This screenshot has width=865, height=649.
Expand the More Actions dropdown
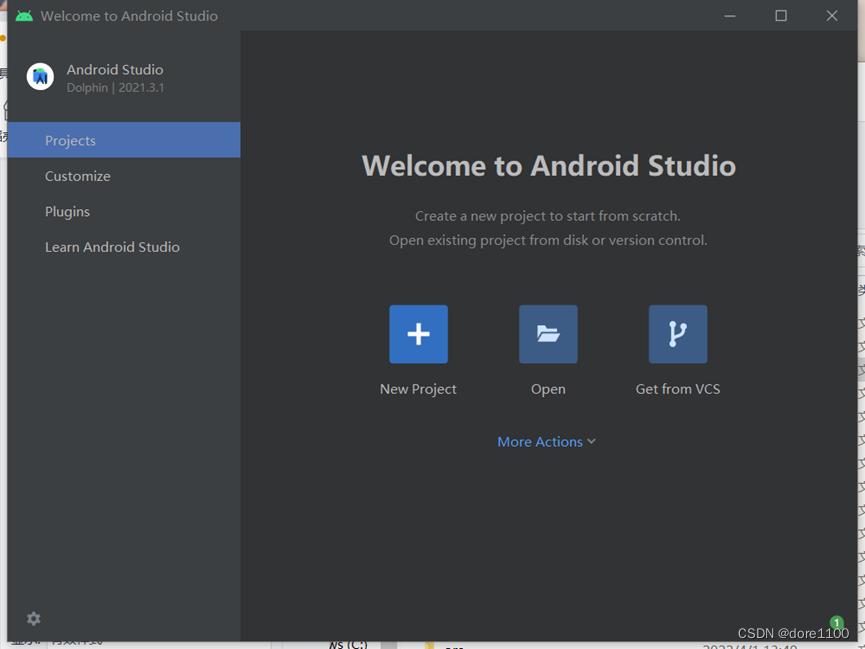[x=546, y=441]
